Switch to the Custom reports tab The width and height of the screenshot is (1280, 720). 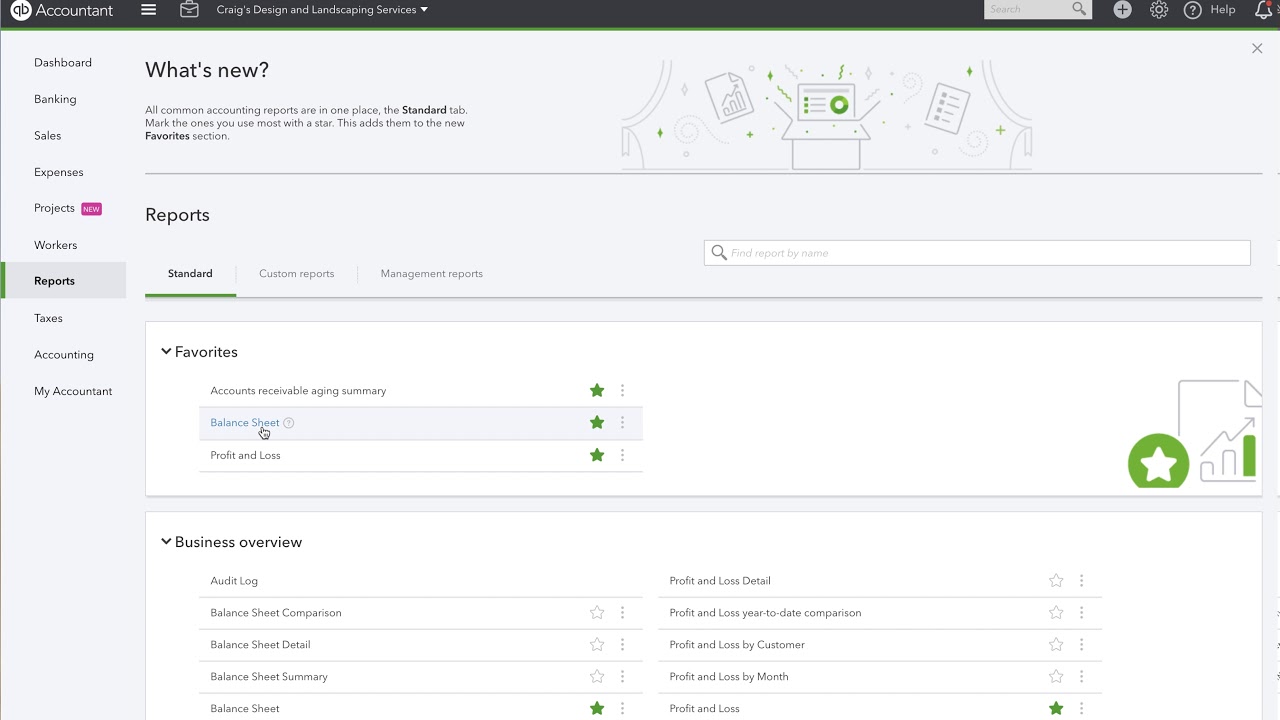pyautogui.click(x=297, y=273)
